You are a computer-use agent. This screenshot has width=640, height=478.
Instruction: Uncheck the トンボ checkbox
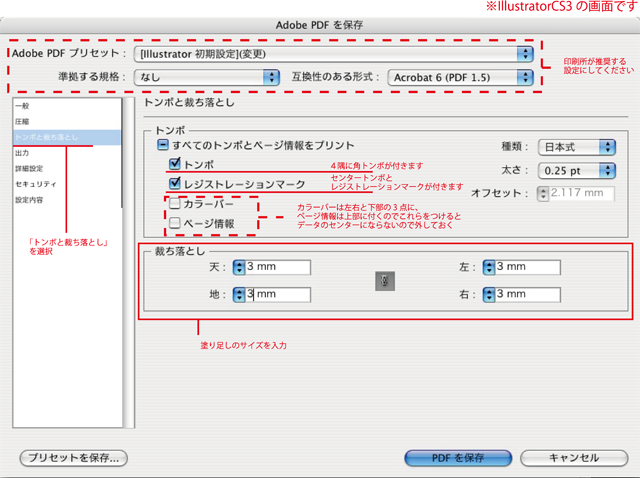(175, 164)
